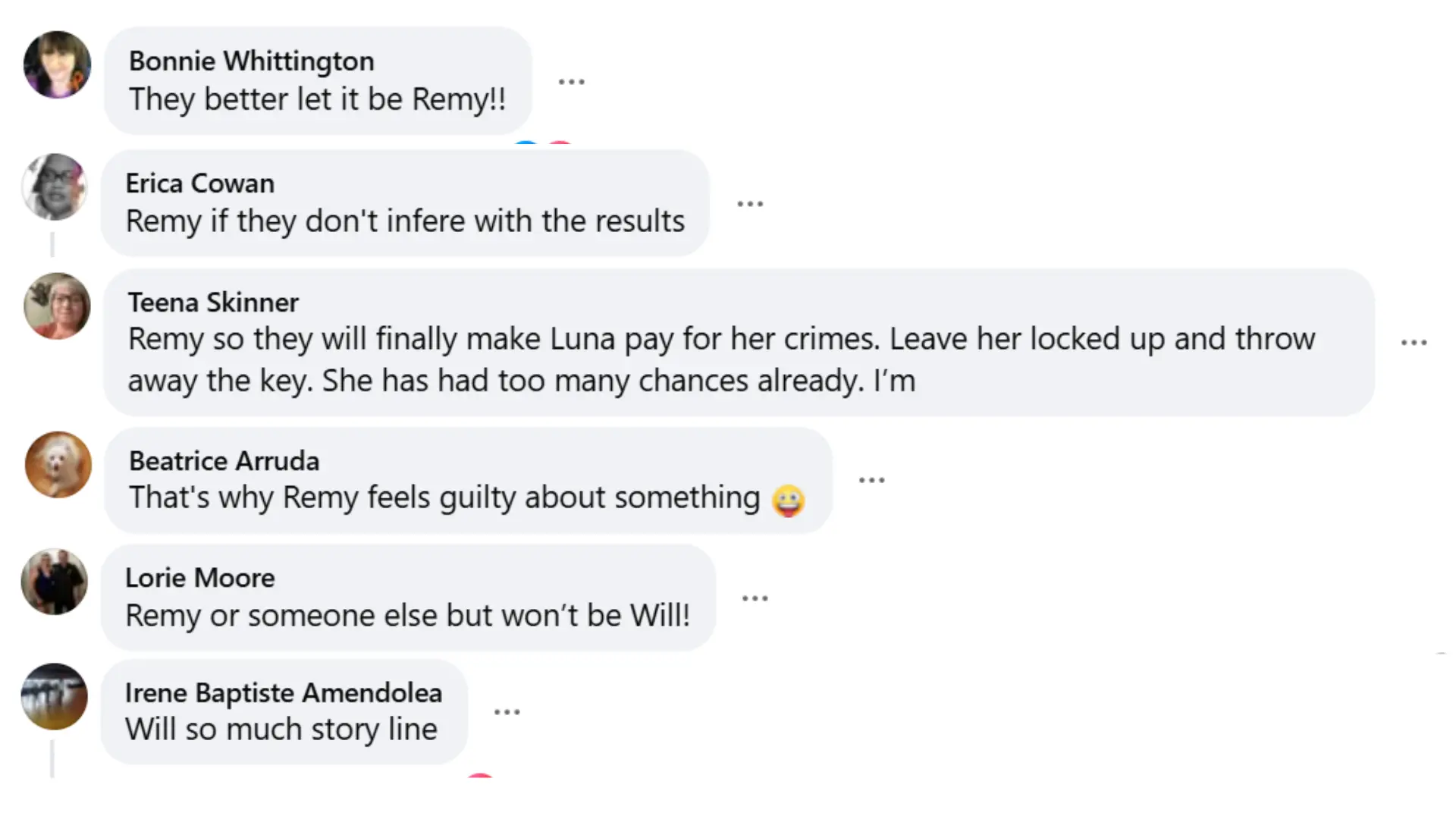Click the Bonnie Whittington name link

pyautogui.click(x=251, y=61)
